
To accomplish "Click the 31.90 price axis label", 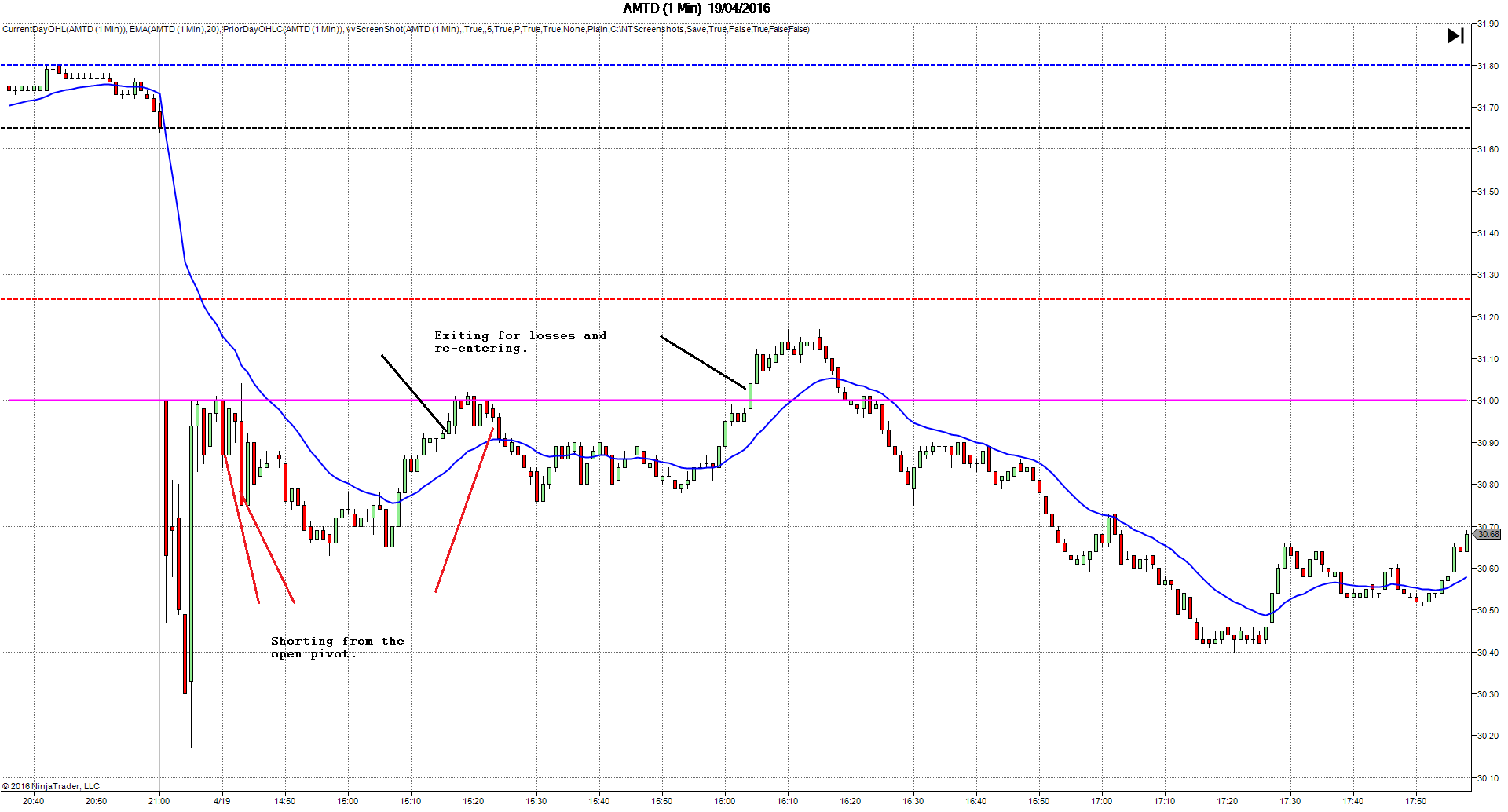I will [1488, 24].
